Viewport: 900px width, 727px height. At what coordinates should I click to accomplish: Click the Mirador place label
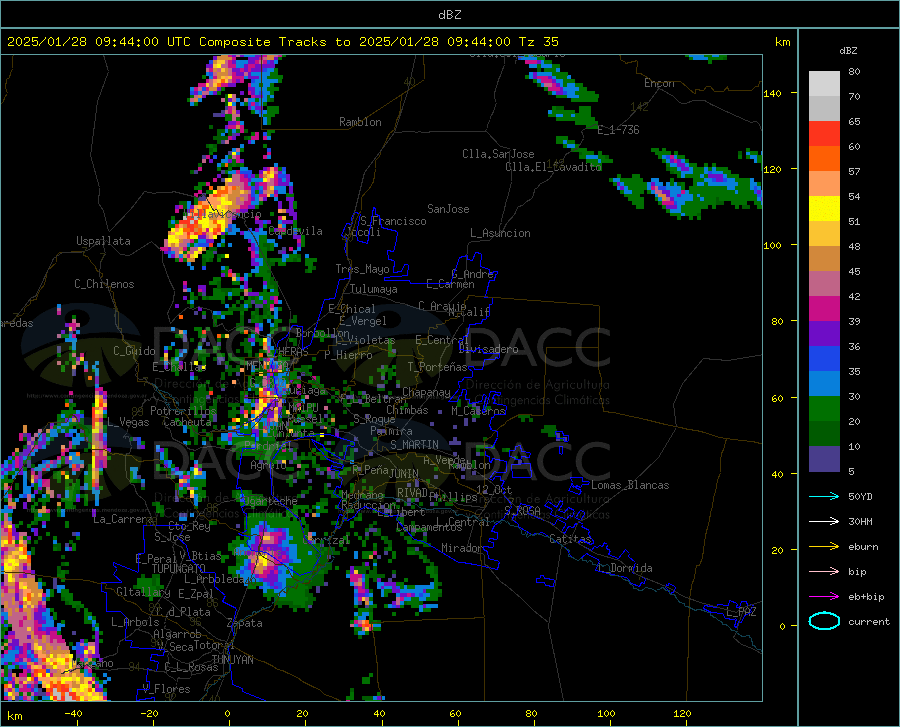coord(461,548)
